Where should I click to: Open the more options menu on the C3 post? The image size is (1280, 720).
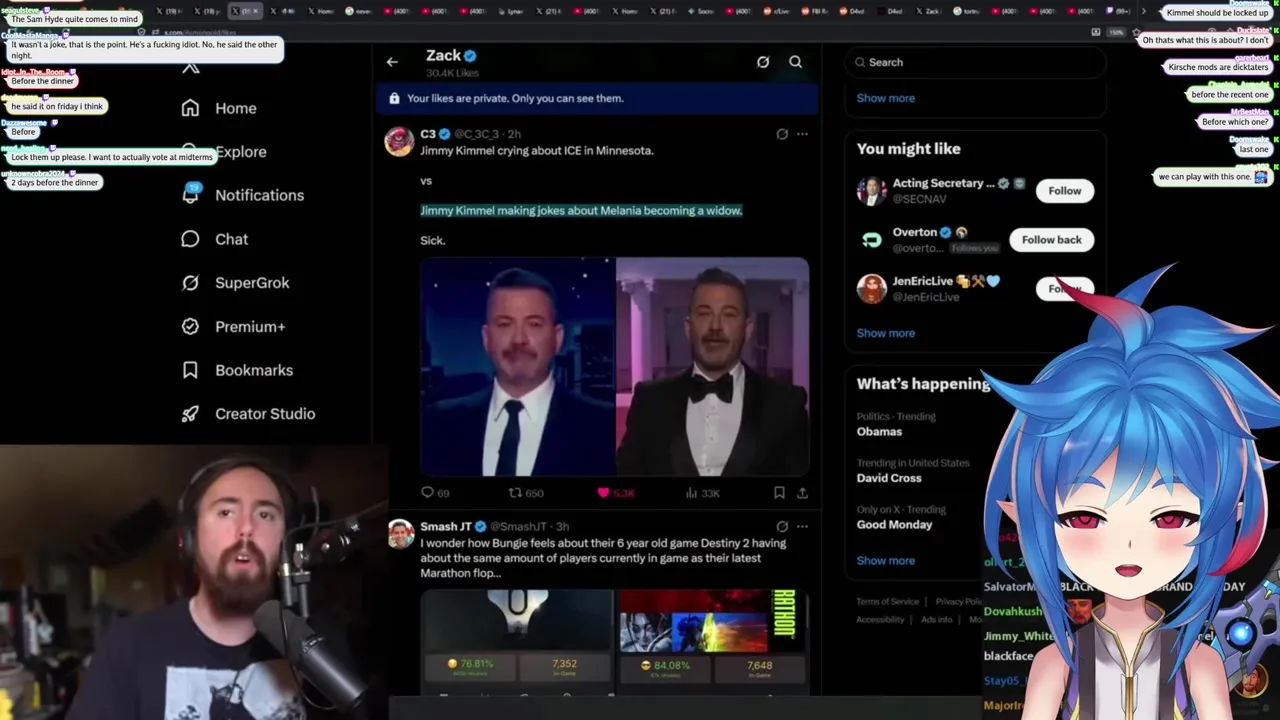pos(802,134)
